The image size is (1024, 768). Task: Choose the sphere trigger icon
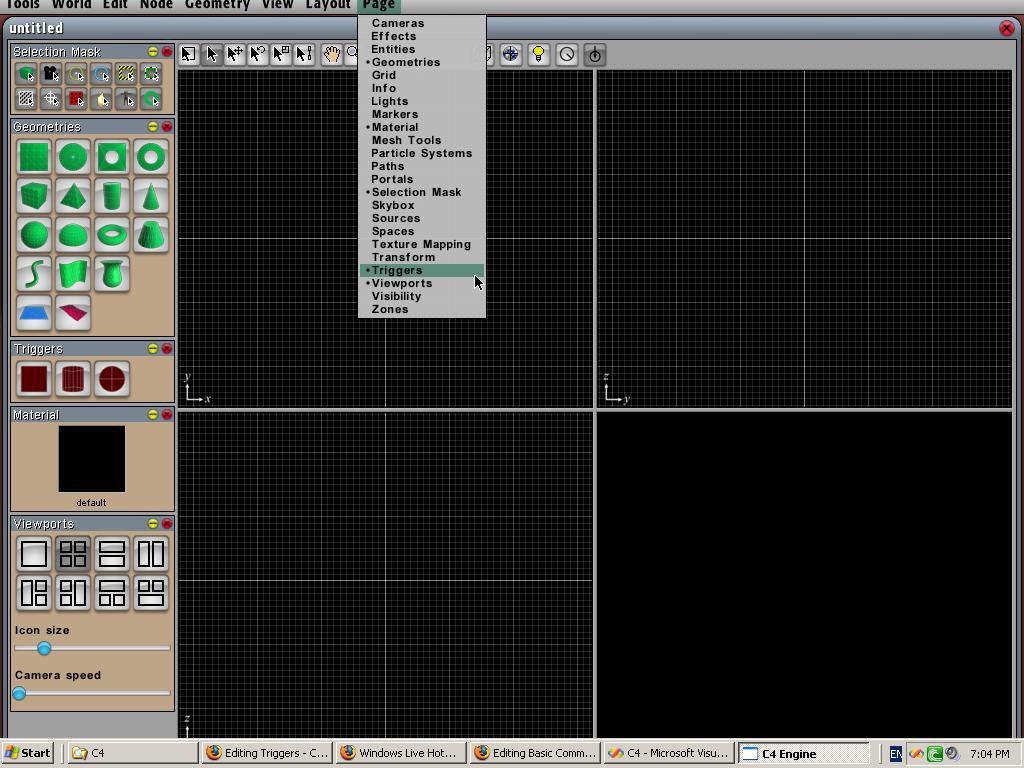[x=112, y=379]
